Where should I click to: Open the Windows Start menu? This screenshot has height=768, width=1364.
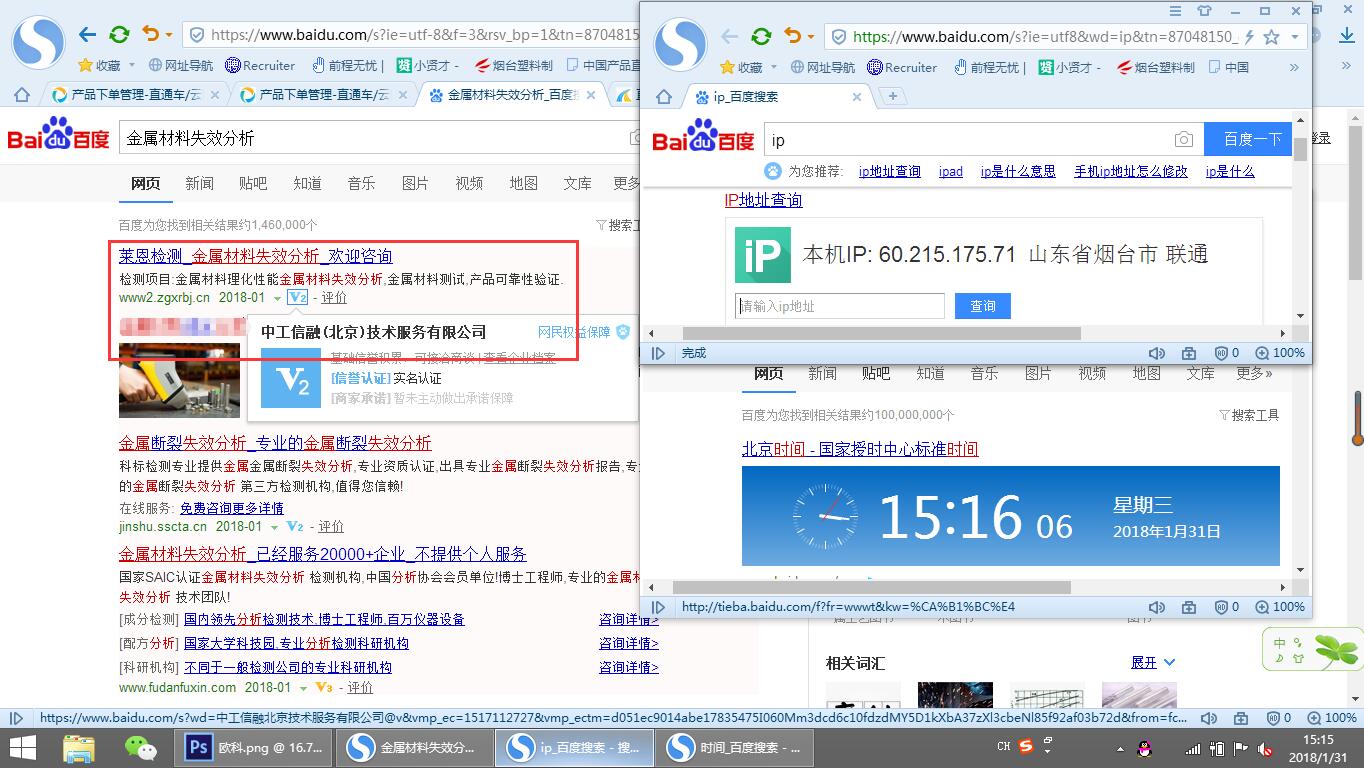[x=23, y=747]
